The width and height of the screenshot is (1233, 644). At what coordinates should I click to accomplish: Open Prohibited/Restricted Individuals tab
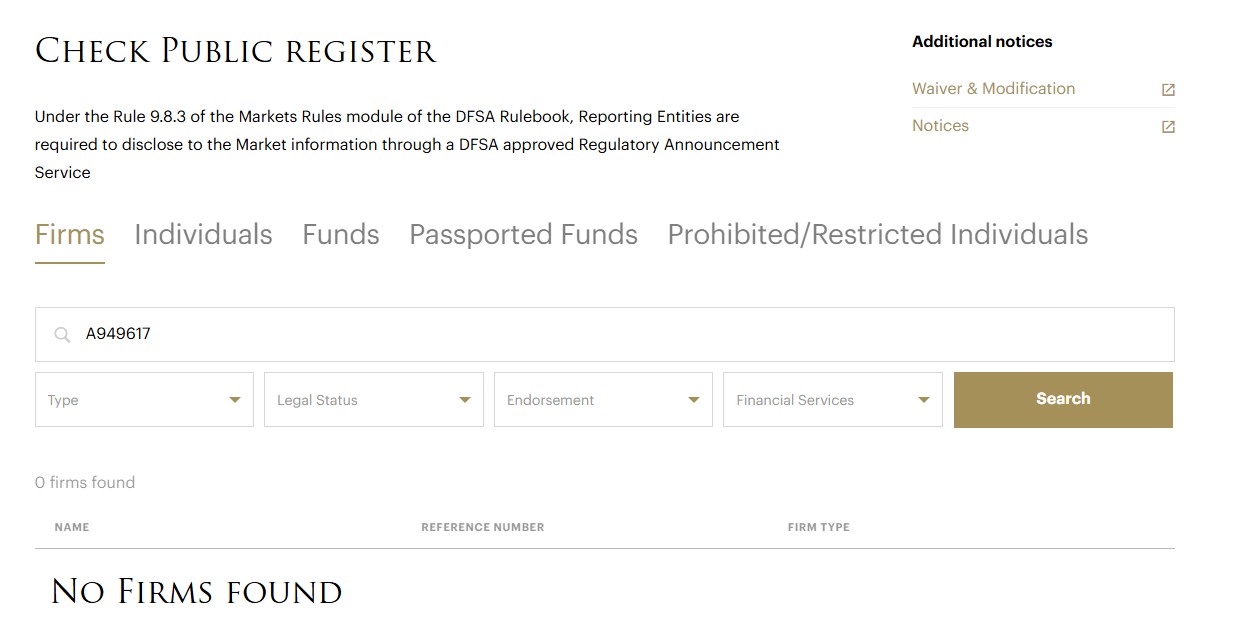(877, 235)
